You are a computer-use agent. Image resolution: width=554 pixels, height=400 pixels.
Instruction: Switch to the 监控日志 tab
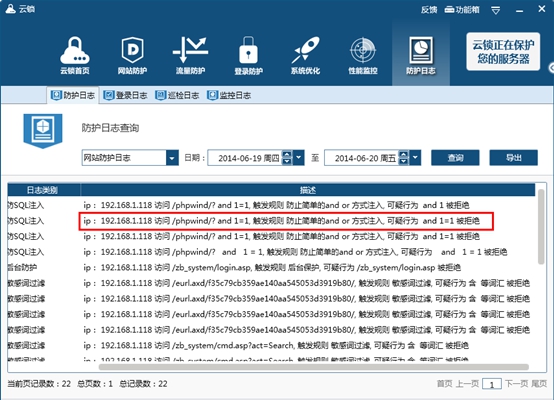[229, 95]
